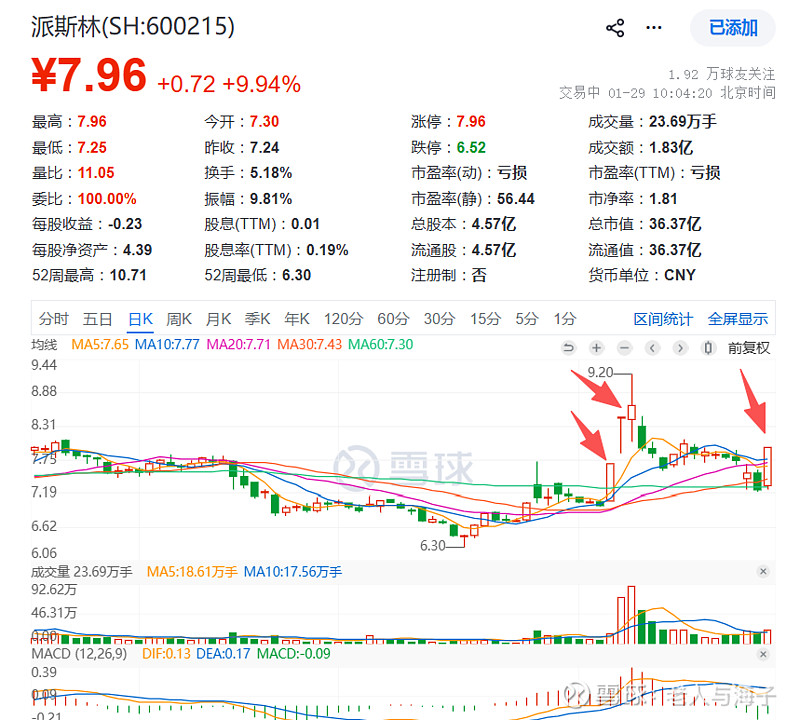Viewport: 800px width, 720px height.
Task: Click the 市盈率(静) value 56.44
Action: pyautogui.click(x=516, y=198)
